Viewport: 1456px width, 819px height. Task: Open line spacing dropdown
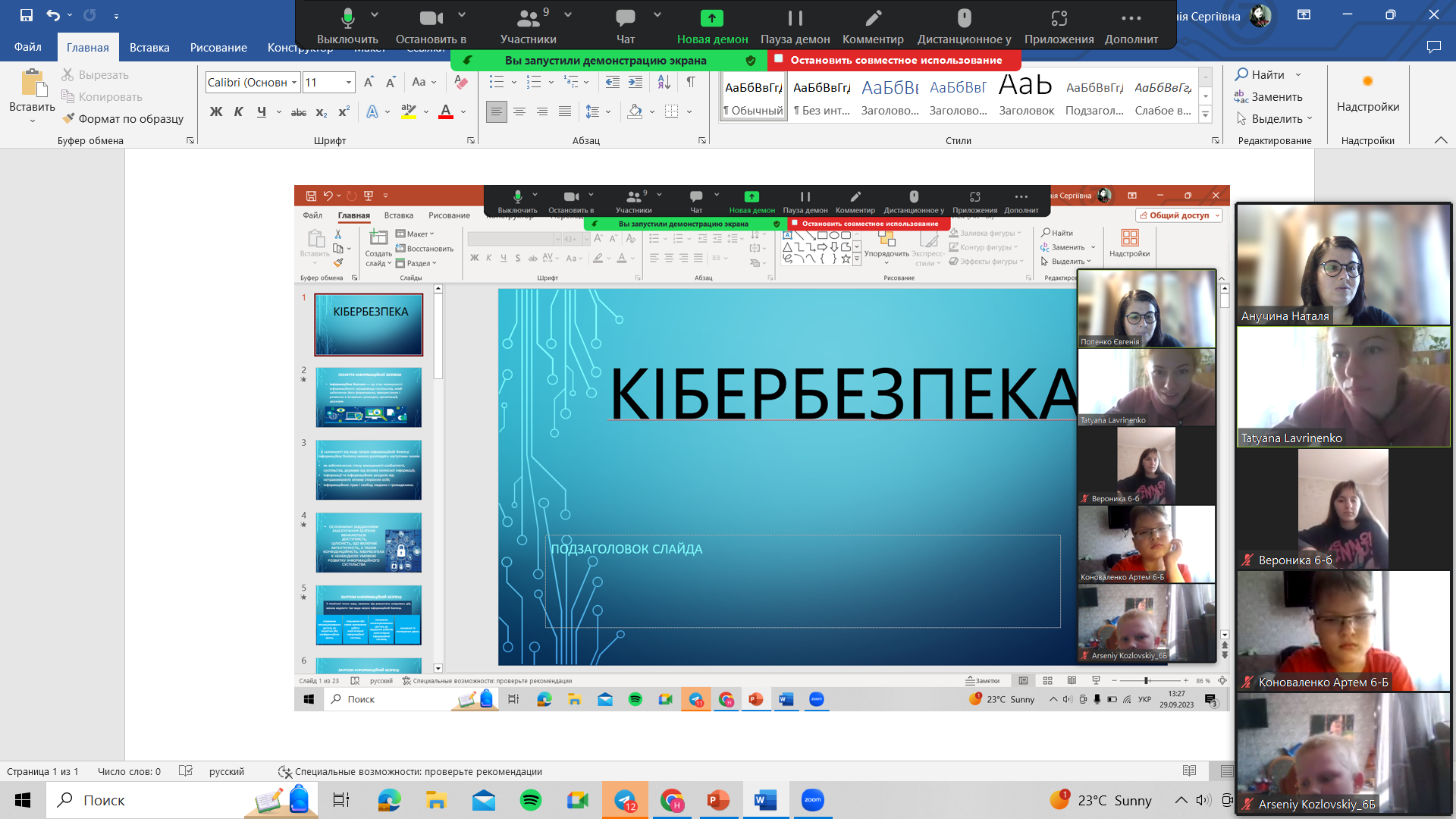[608, 111]
